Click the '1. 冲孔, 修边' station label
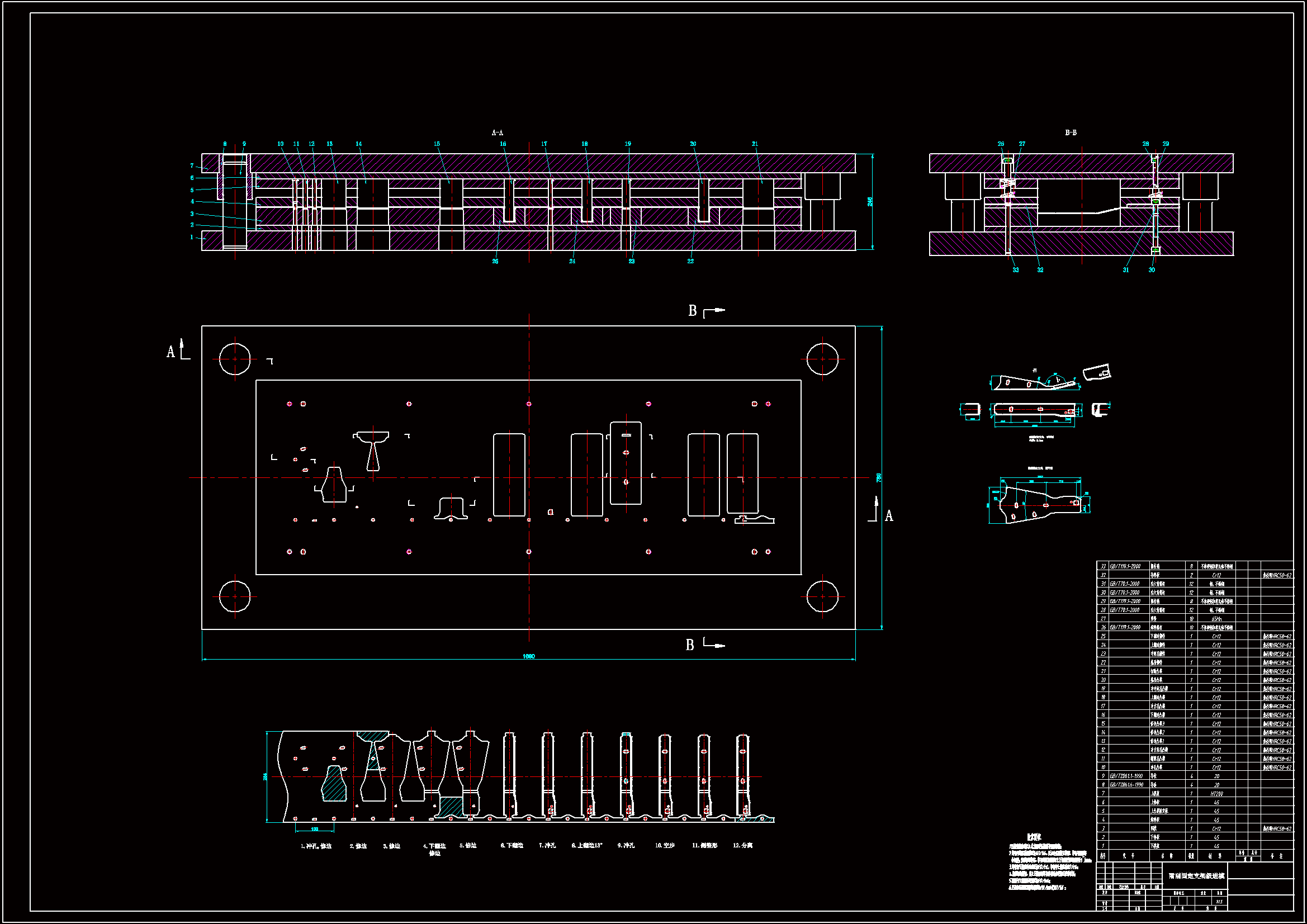 click(x=316, y=846)
